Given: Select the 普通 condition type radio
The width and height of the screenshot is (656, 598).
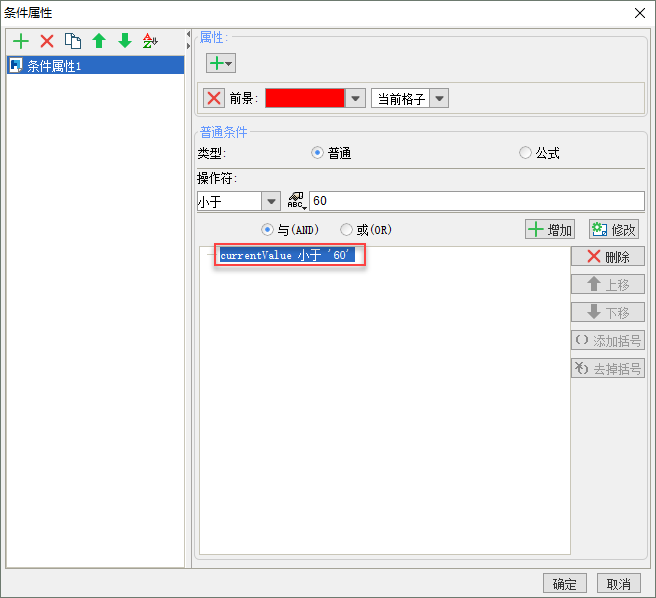Looking at the screenshot, I should (x=318, y=153).
